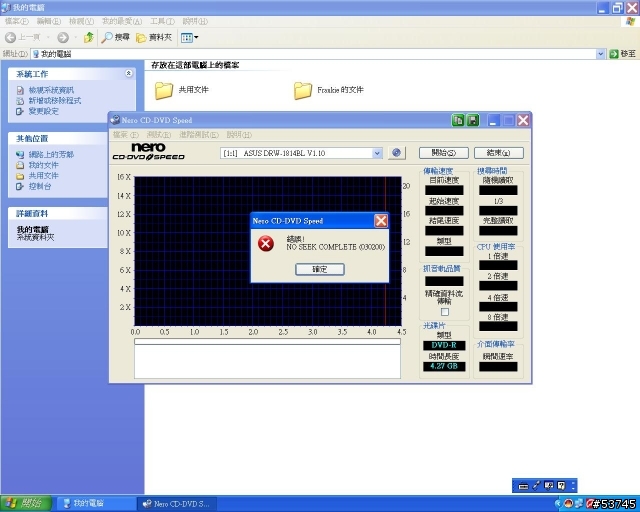Switch to 我的電腦 taskbar button

point(95,504)
